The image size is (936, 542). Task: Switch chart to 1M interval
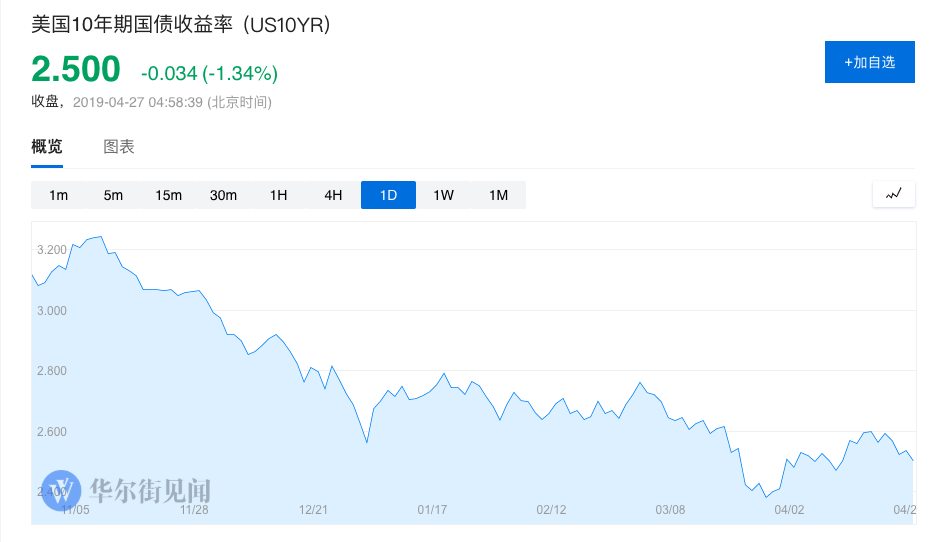498,195
